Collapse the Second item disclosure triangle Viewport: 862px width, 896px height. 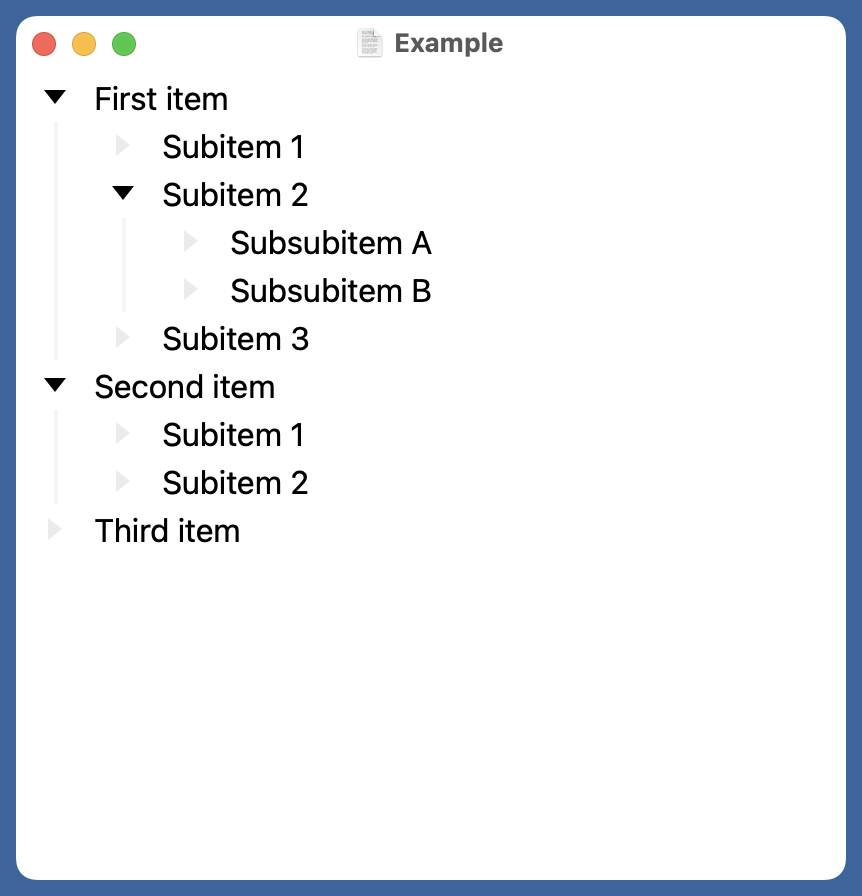[x=55, y=385]
